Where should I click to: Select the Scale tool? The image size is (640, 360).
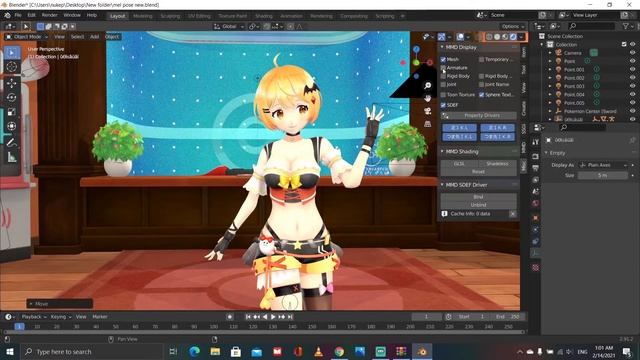point(12,112)
